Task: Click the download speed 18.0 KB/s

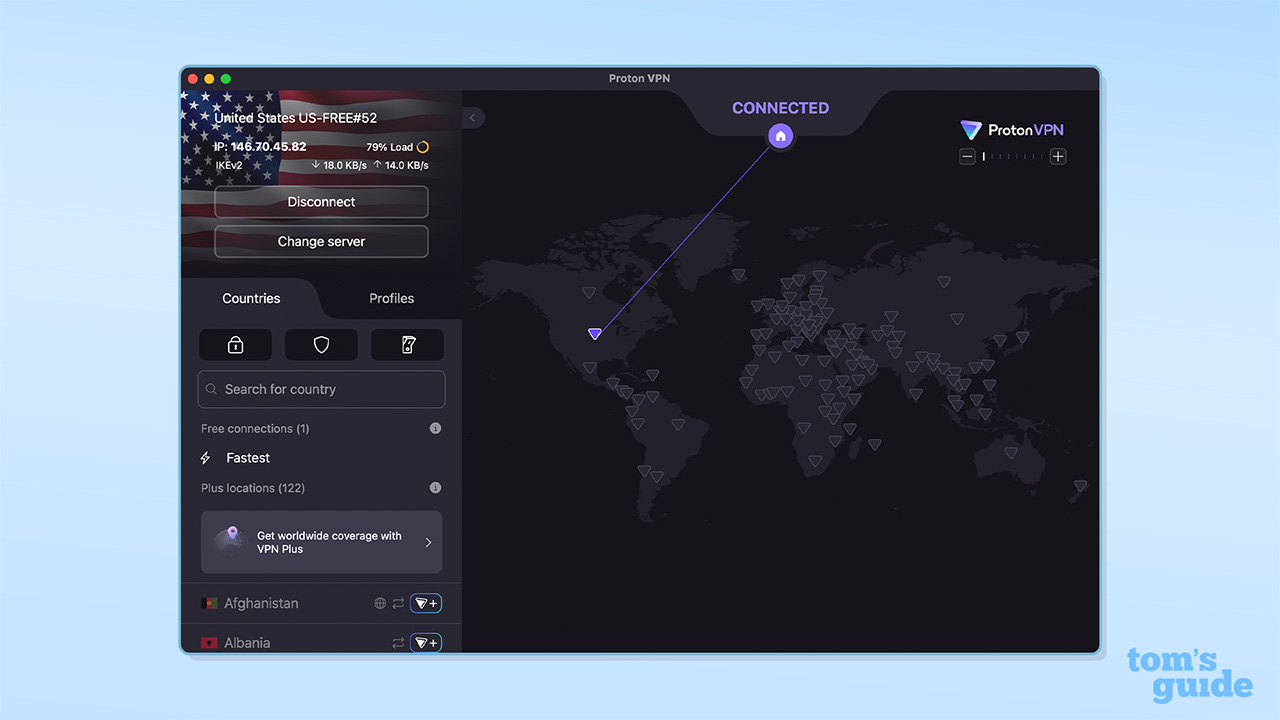Action: click(340, 165)
